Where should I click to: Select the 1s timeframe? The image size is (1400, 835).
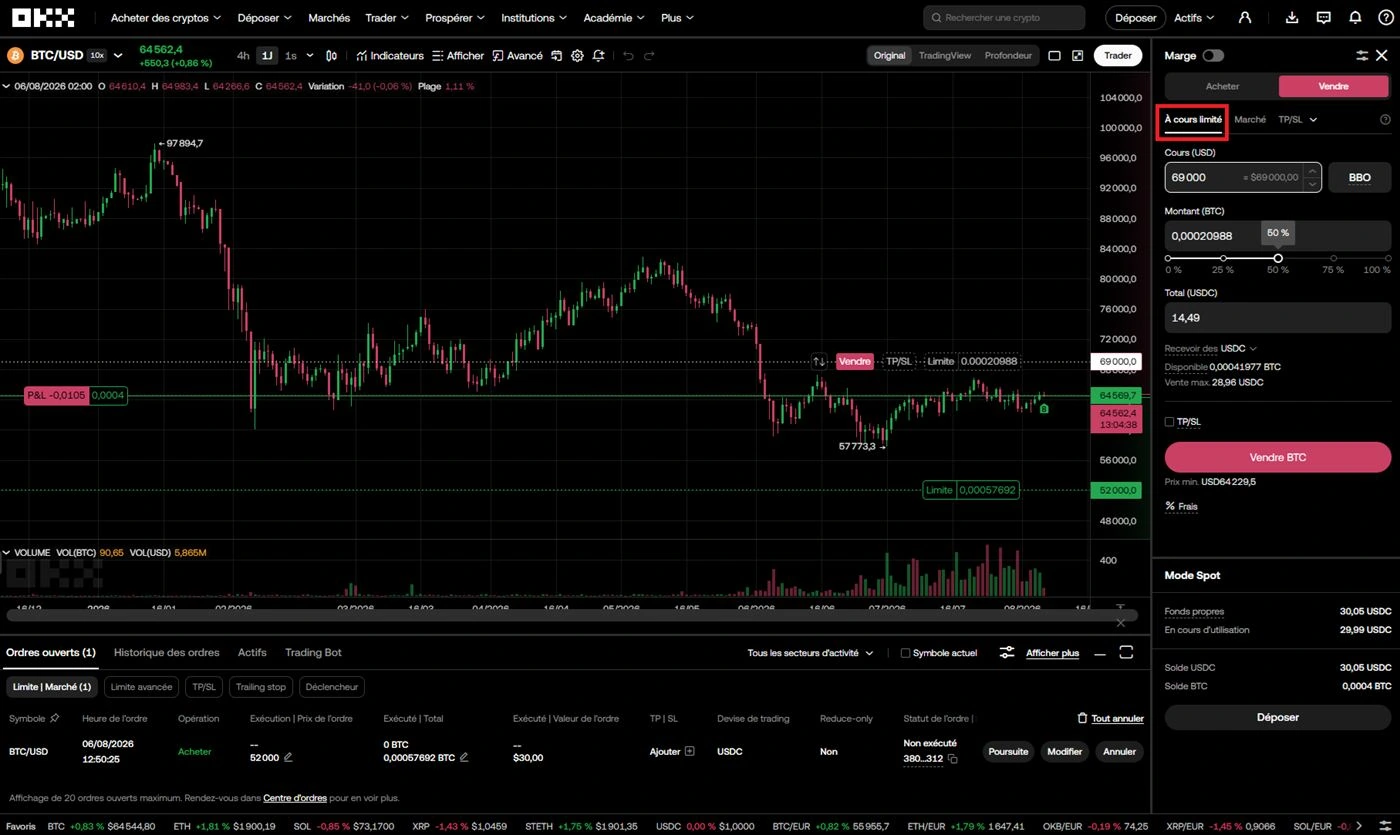(291, 56)
